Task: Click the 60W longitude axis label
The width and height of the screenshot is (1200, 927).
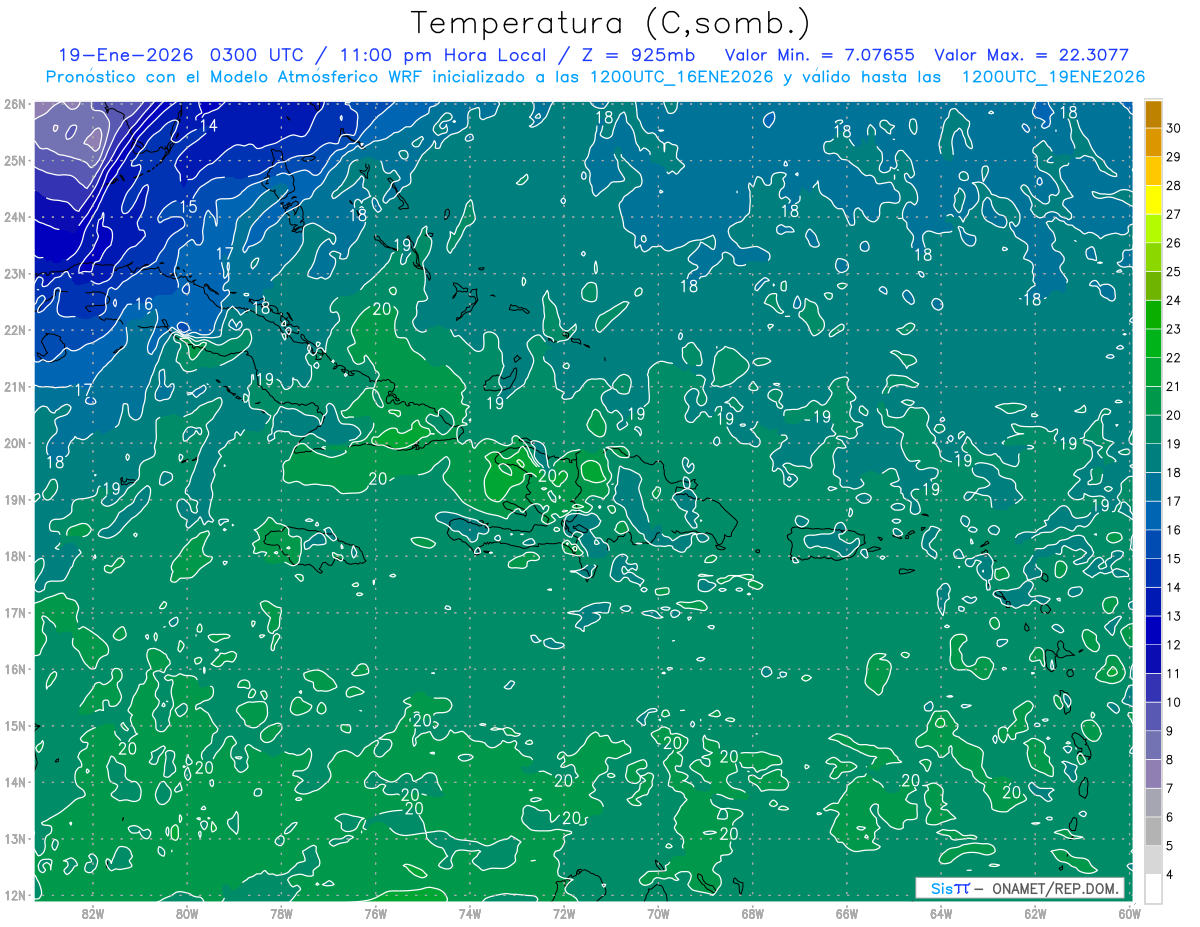Action: click(x=1129, y=913)
